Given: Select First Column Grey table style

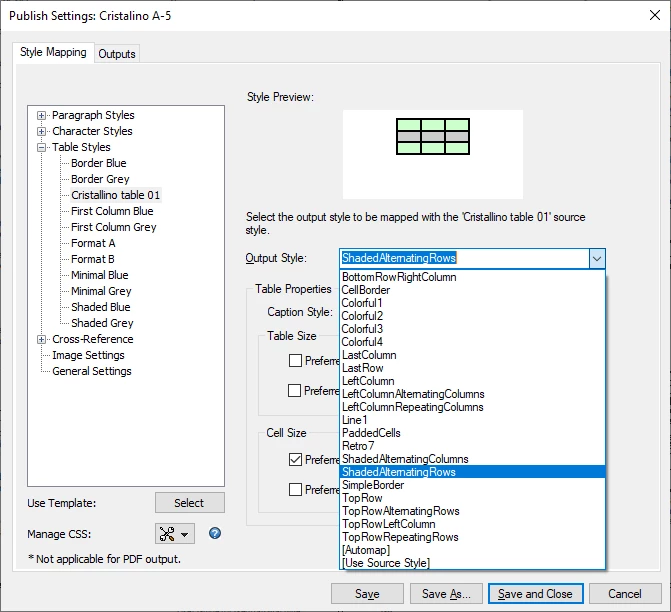Looking at the screenshot, I should pos(113,227).
